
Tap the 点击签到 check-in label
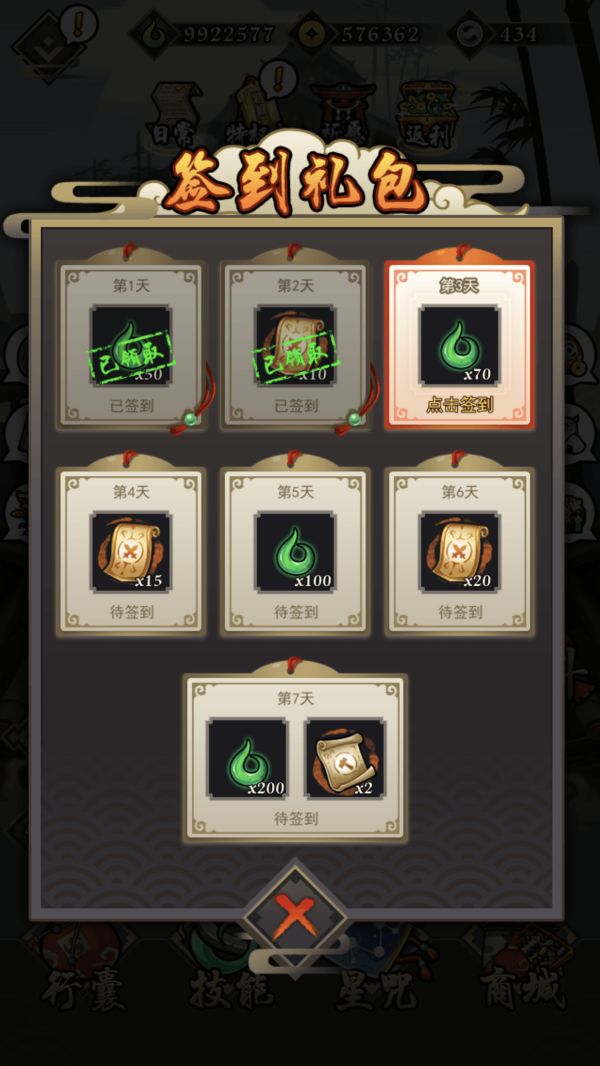pos(459,406)
